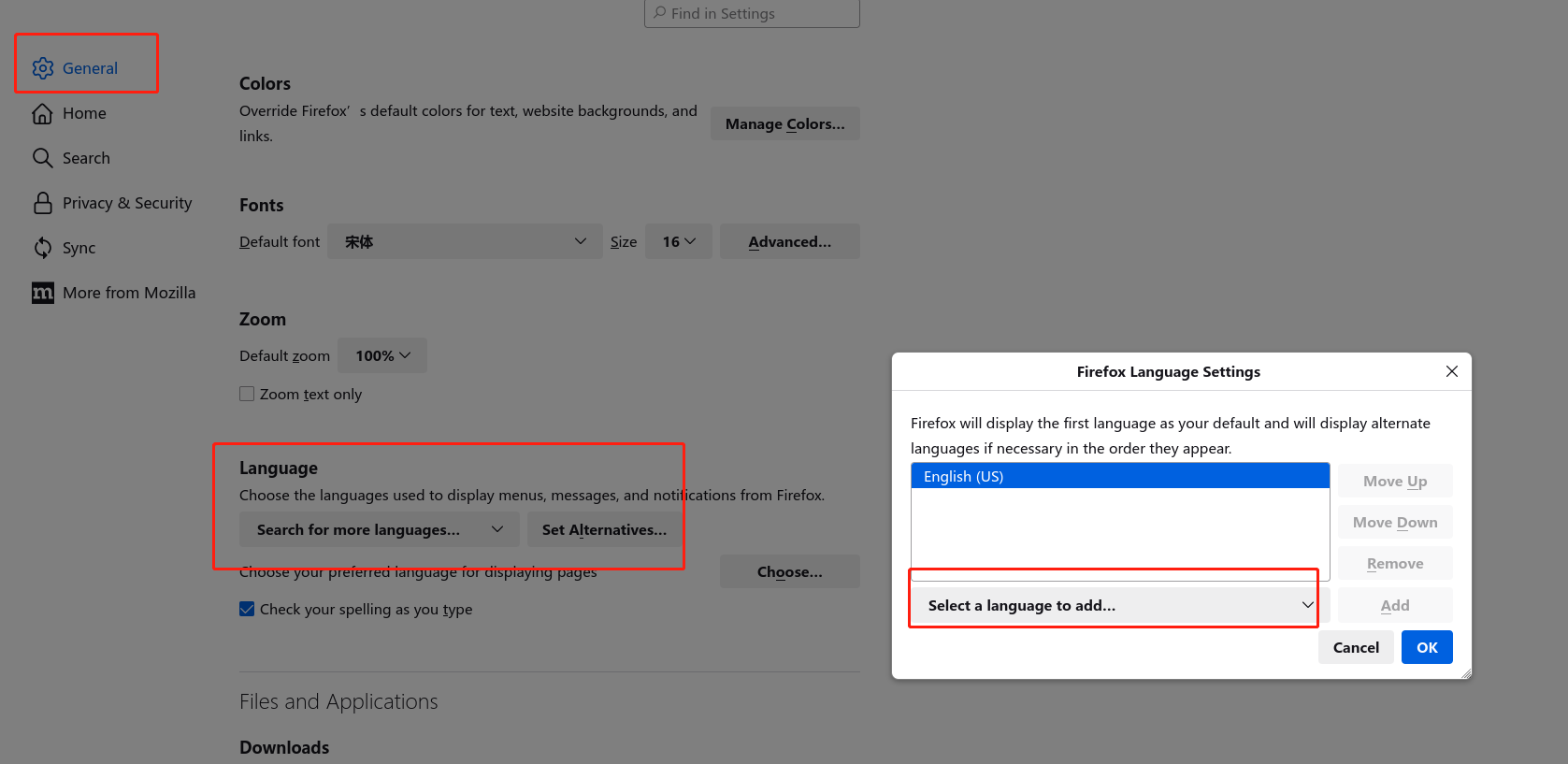Viewport: 1568px width, 764px height.
Task: Close the Firefox Language Settings dialog
Action: coord(1451,371)
